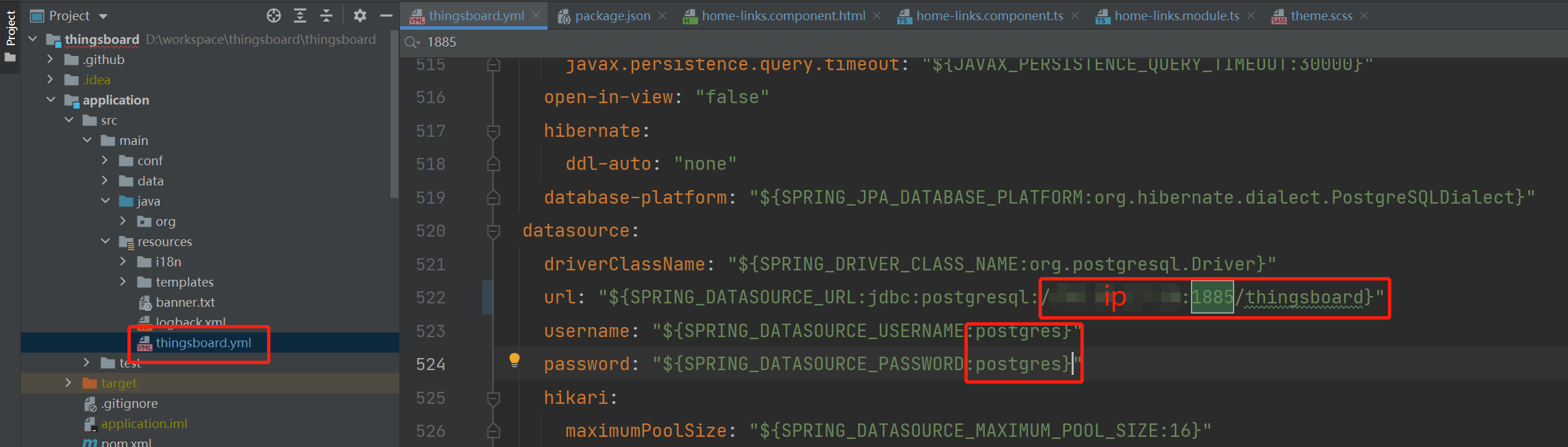
Task: Expand the .github folder
Action: pyautogui.click(x=51, y=59)
